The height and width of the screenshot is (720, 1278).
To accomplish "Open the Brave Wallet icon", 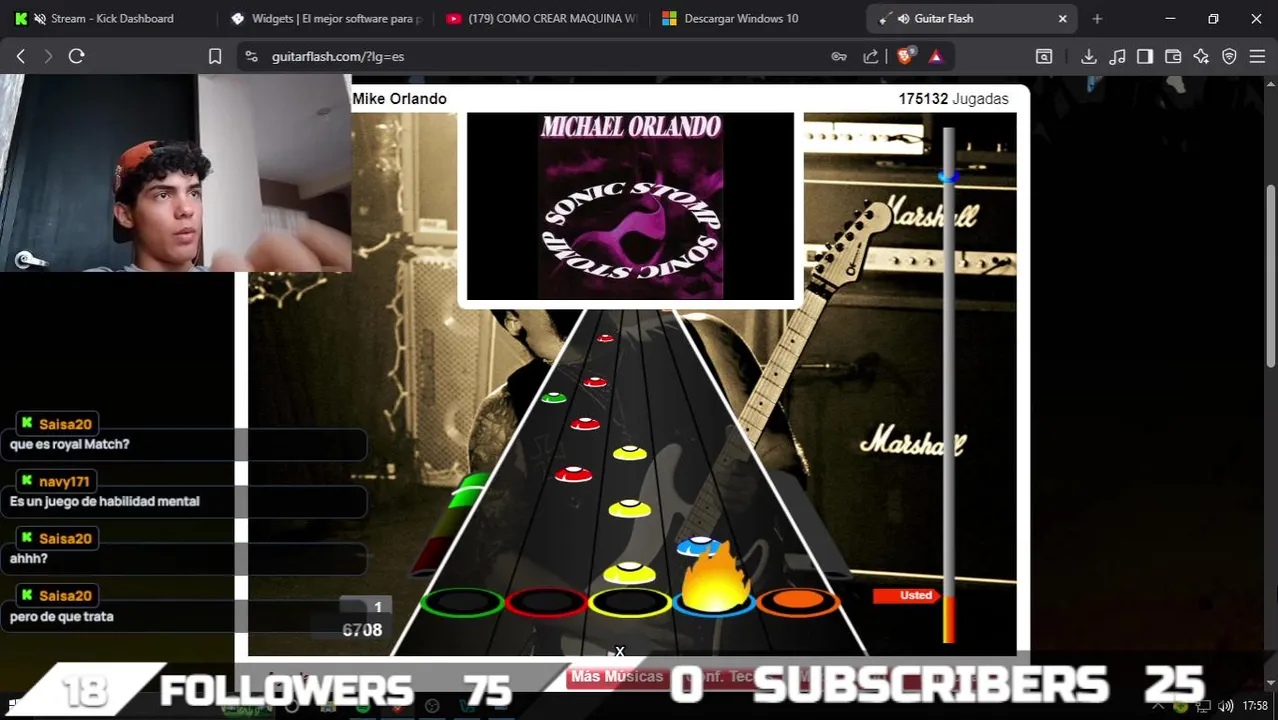I will pos(1173,57).
